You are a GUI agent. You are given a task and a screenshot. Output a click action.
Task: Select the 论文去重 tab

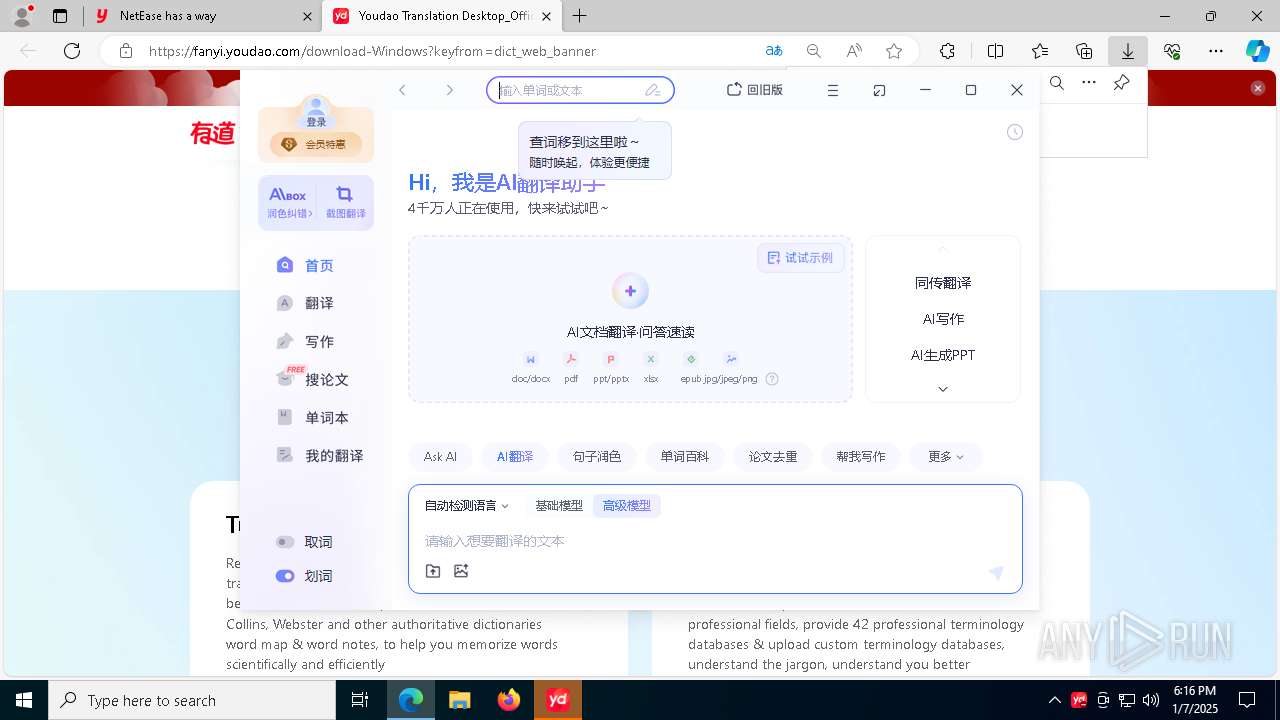[773, 457]
